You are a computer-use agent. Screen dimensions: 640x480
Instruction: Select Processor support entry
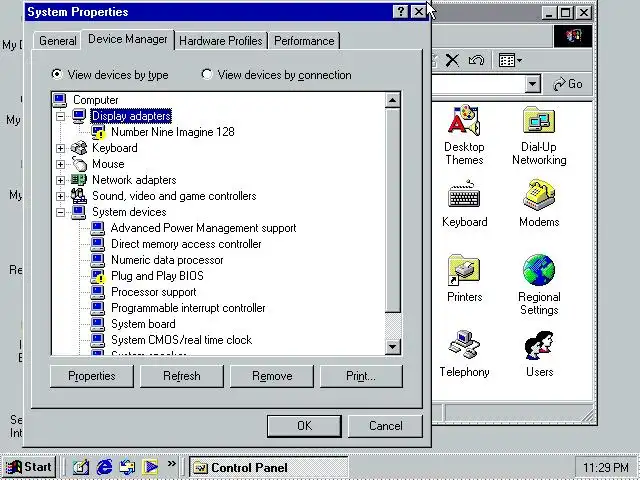pos(154,292)
